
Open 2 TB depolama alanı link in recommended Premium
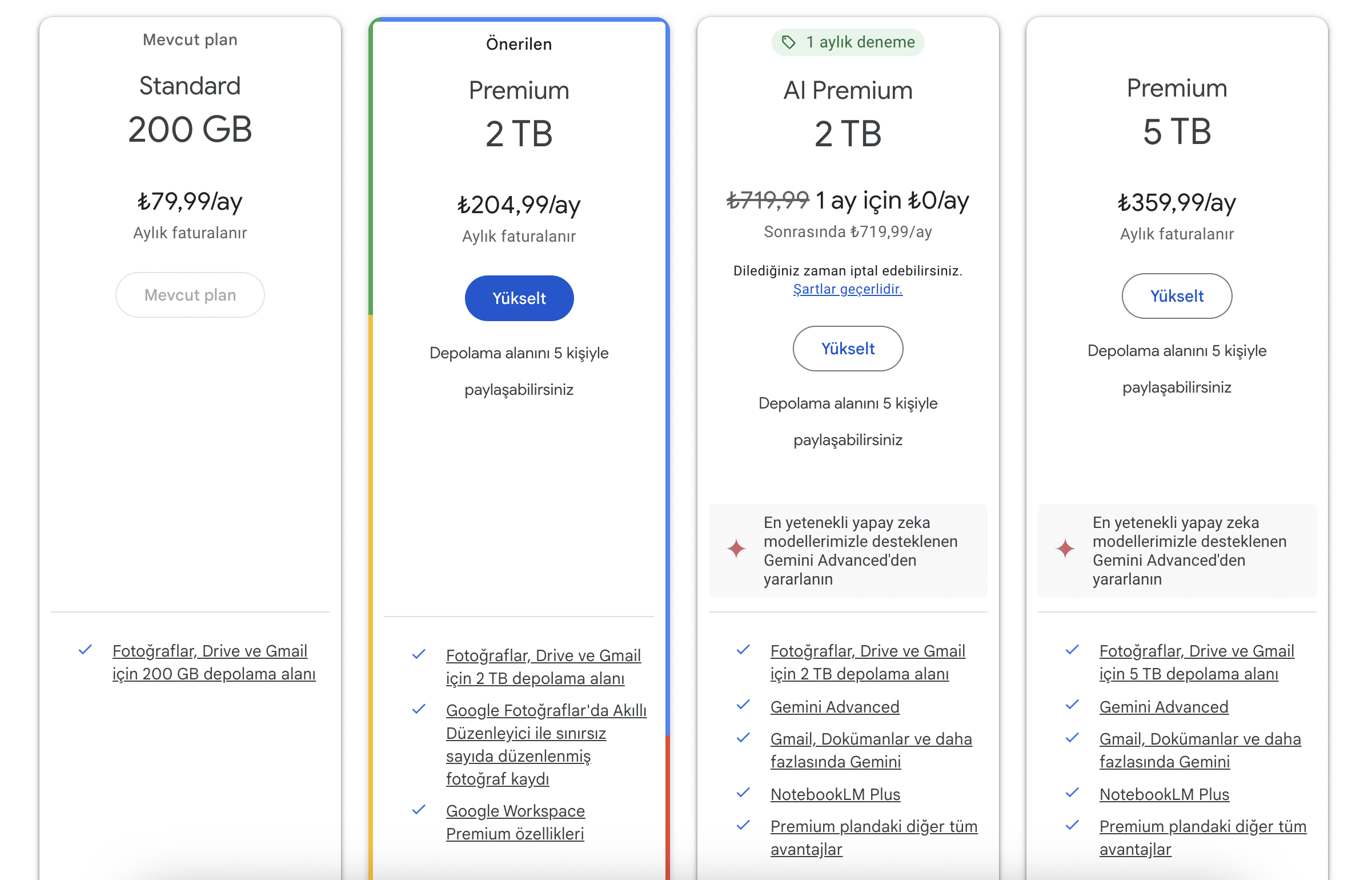click(x=543, y=667)
